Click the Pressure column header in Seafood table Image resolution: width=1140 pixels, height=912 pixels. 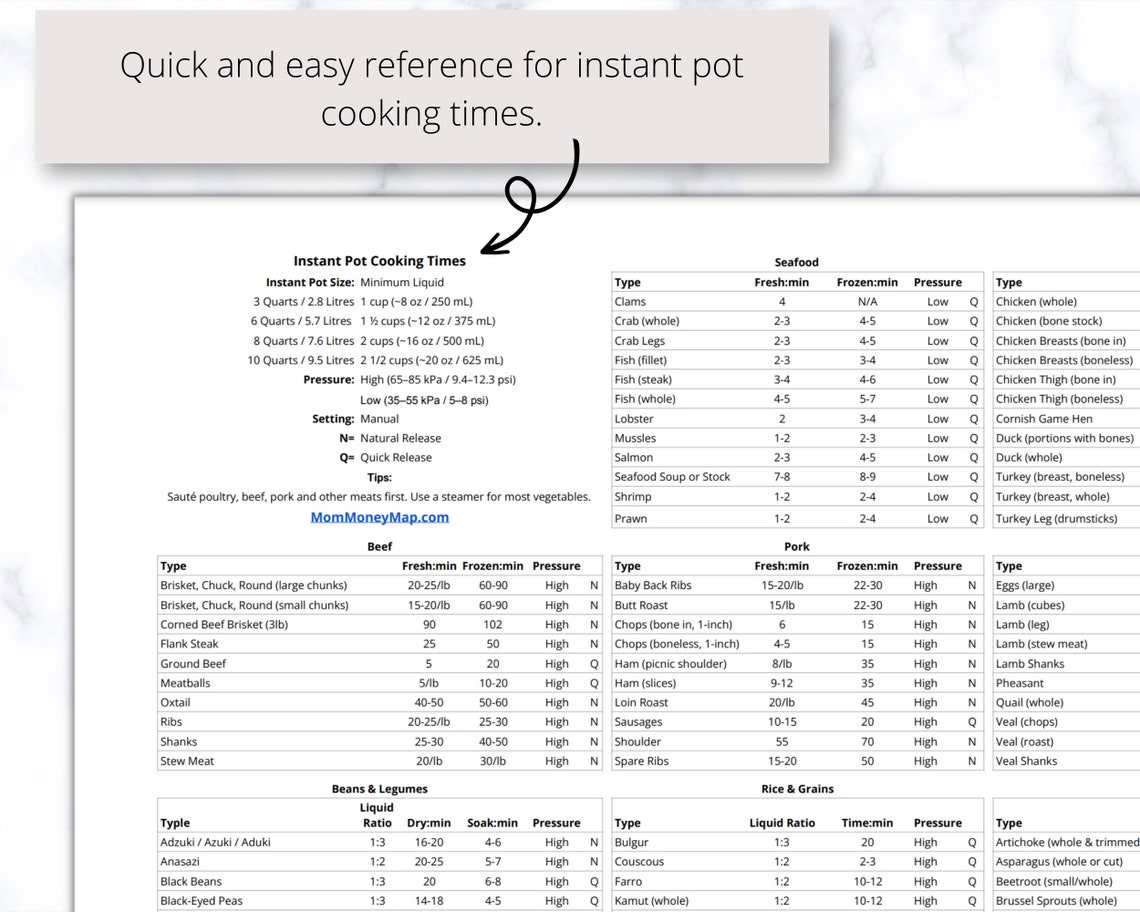pos(936,282)
